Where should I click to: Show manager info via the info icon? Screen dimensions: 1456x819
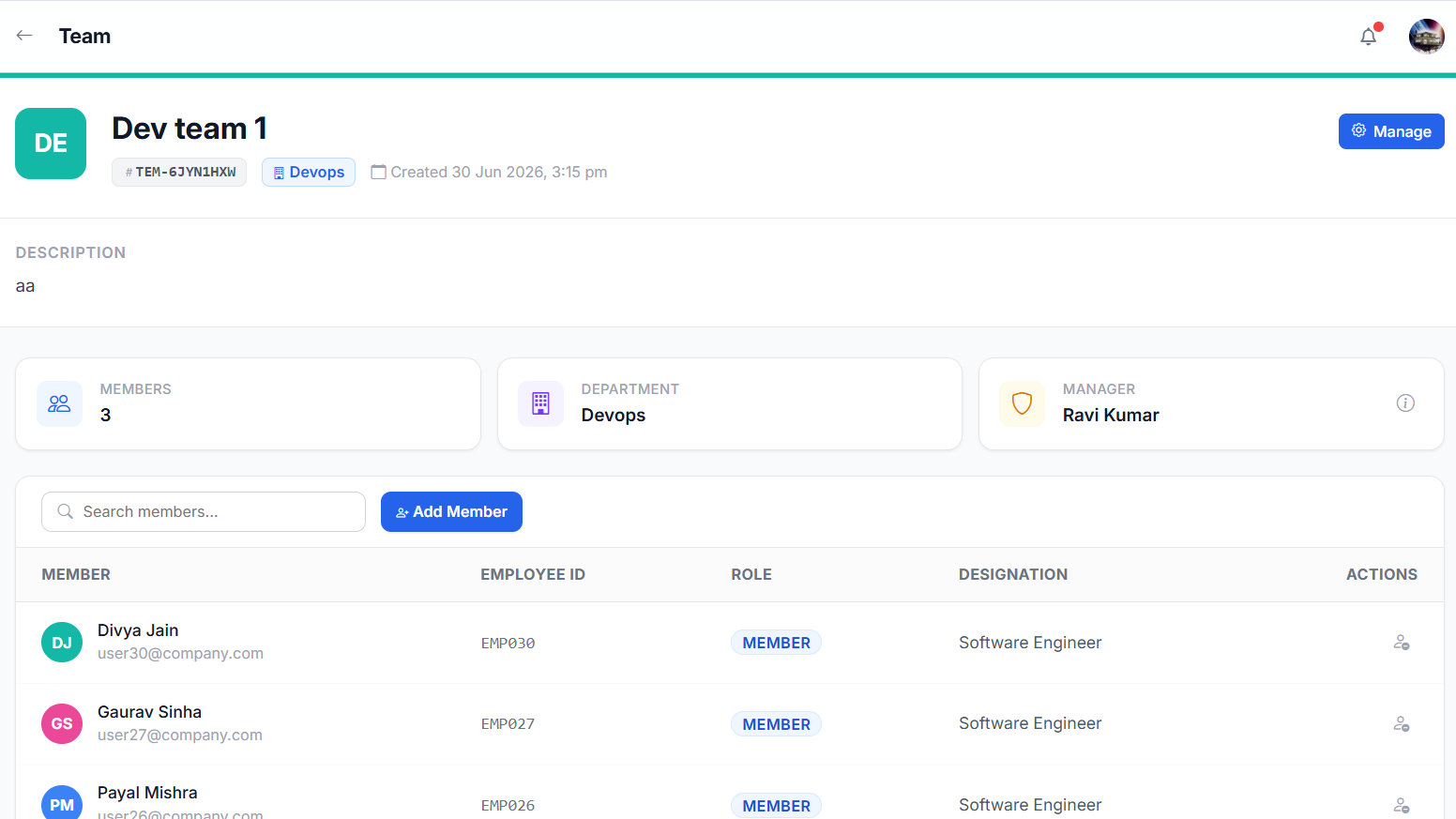coord(1405,402)
